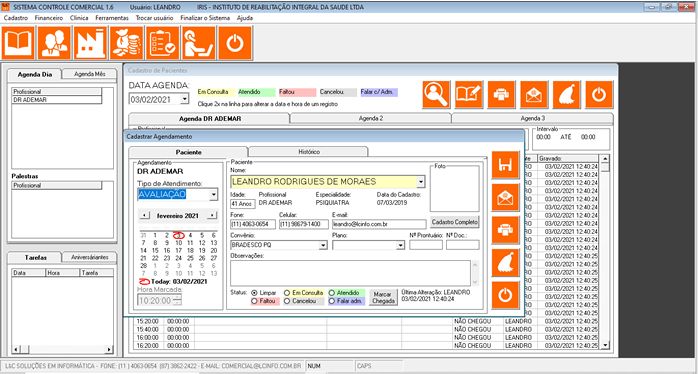The image size is (698, 374).
Task: Click the Celular input field
Action: (x=304, y=224)
